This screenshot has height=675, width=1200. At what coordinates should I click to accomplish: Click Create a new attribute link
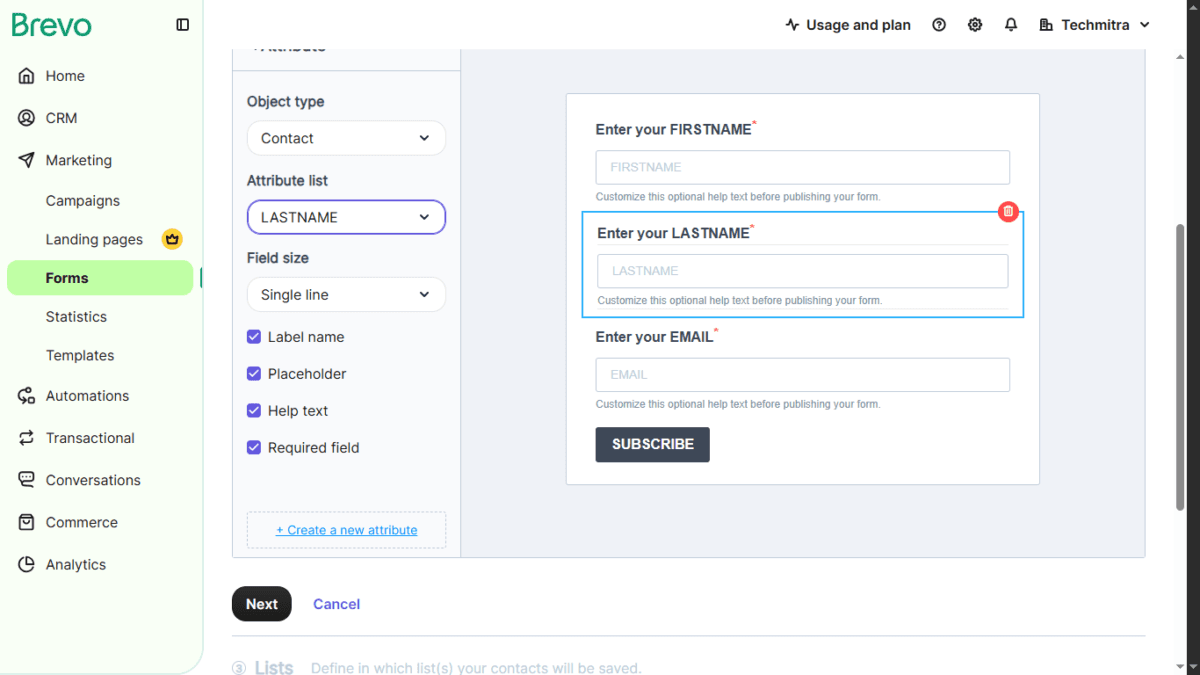point(347,530)
